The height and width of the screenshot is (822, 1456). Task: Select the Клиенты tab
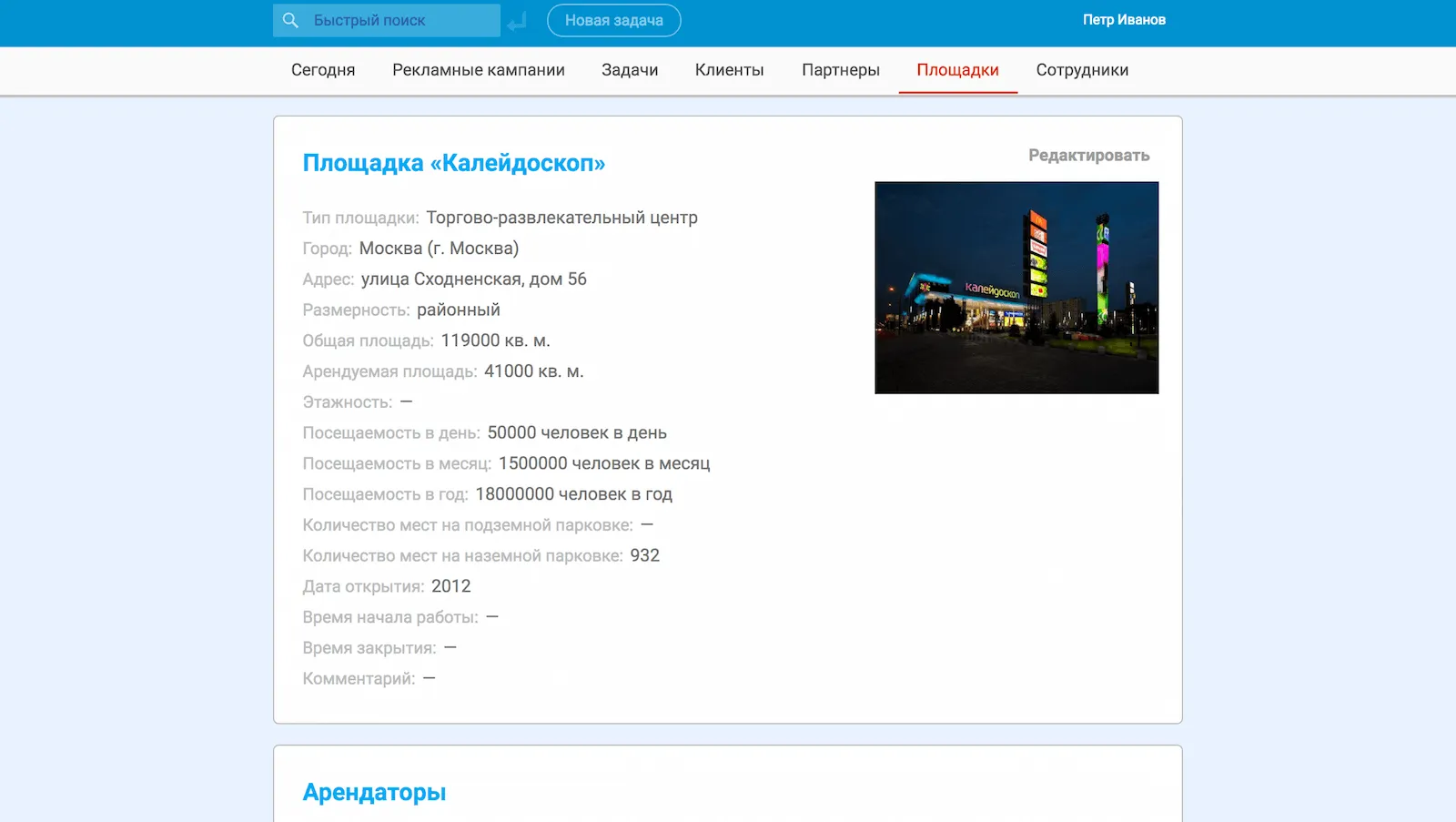(x=729, y=70)
